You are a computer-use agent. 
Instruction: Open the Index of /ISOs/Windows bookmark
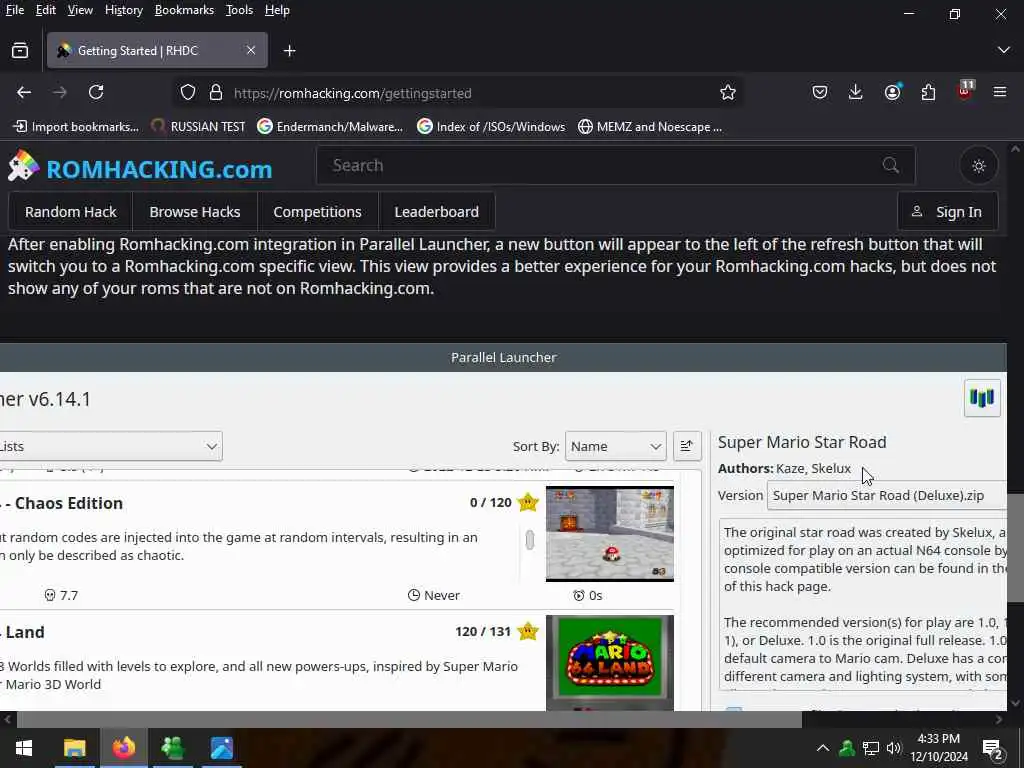pyautogui.click(x=491, y=127)
